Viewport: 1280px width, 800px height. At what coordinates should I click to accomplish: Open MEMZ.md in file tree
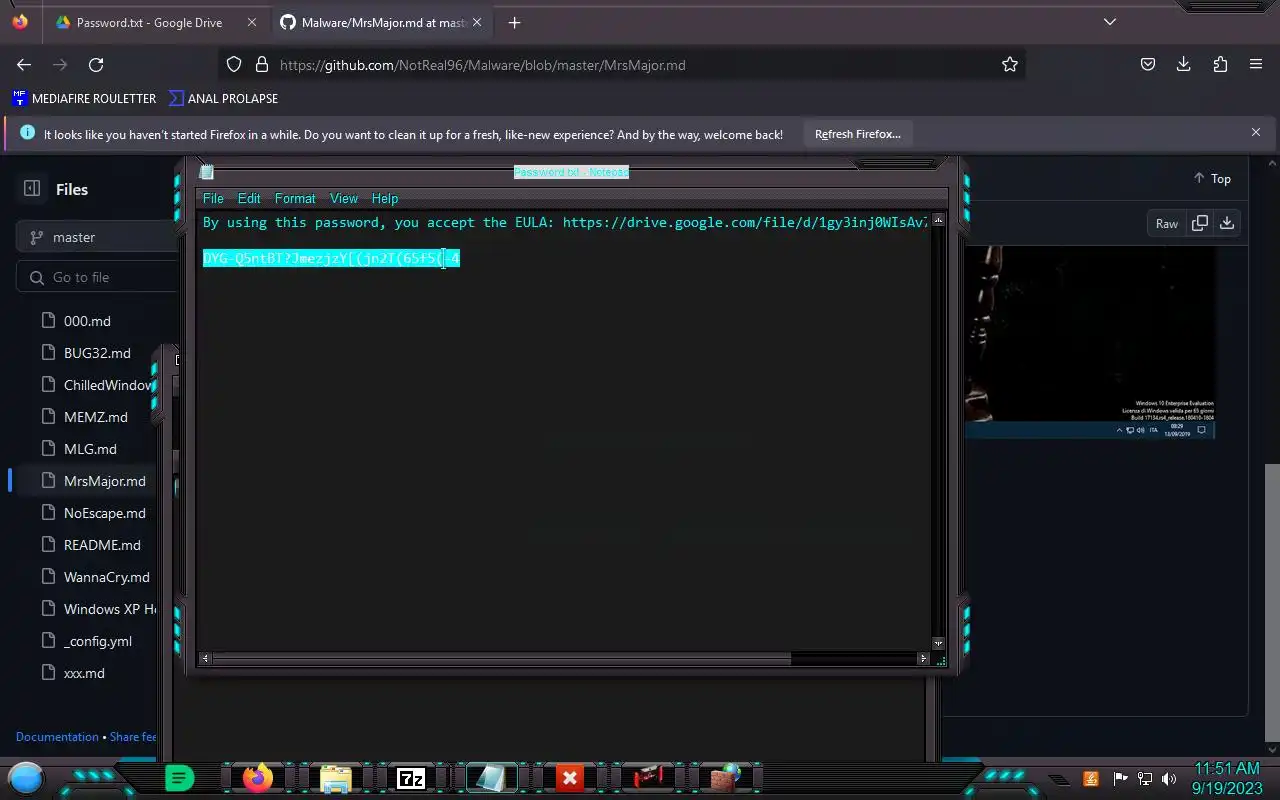[x=95, y=417]
